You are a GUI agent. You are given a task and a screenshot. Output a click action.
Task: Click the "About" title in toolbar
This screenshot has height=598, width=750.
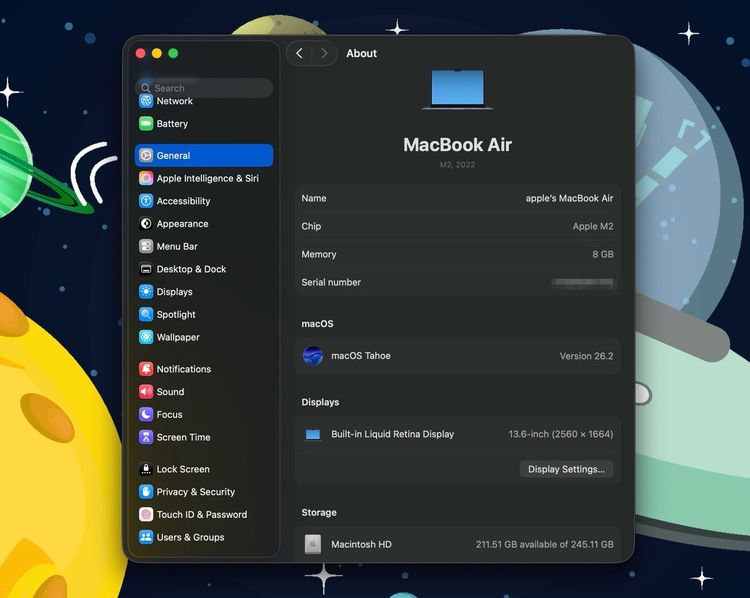pyautogui.click(x=361, y=54)
